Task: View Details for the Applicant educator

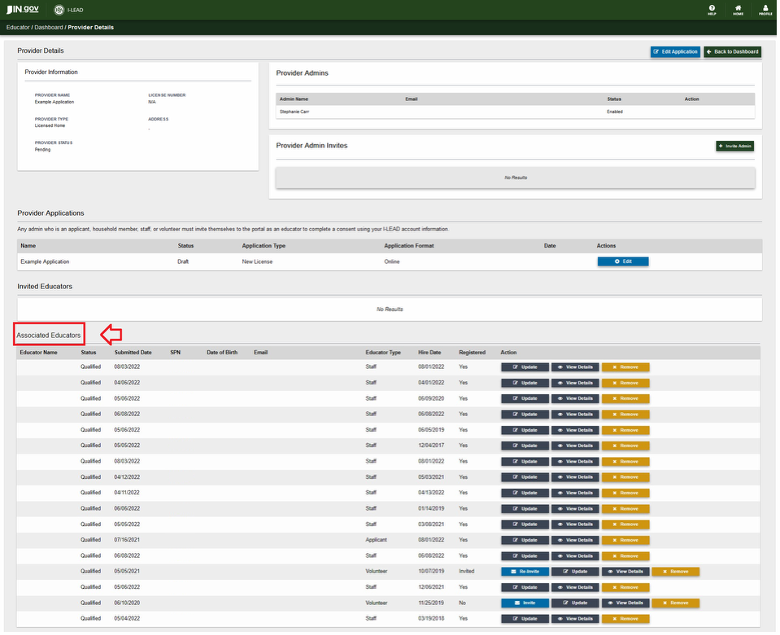Action: click(x=576, y=540)
